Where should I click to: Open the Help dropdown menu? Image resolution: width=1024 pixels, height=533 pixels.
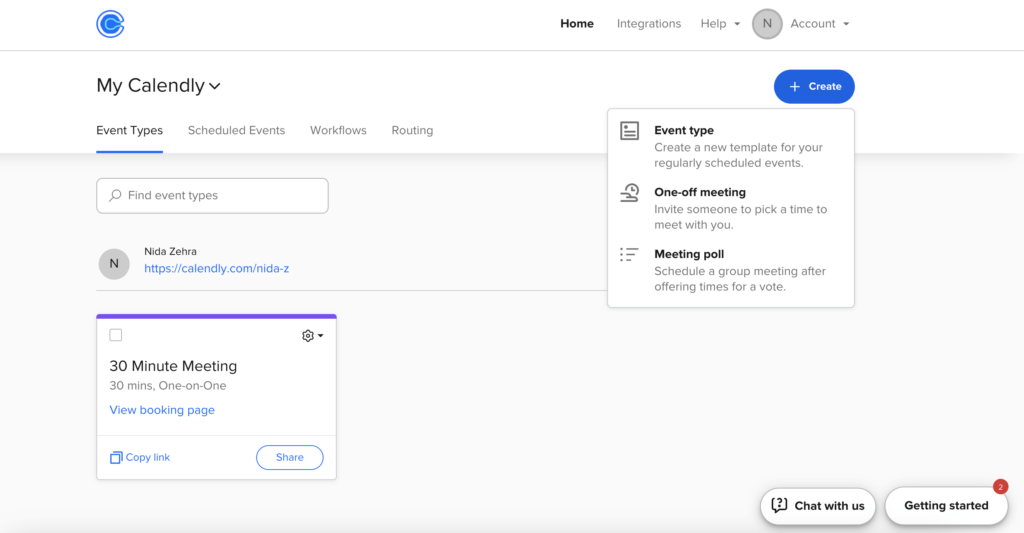[x=720, y=24]
